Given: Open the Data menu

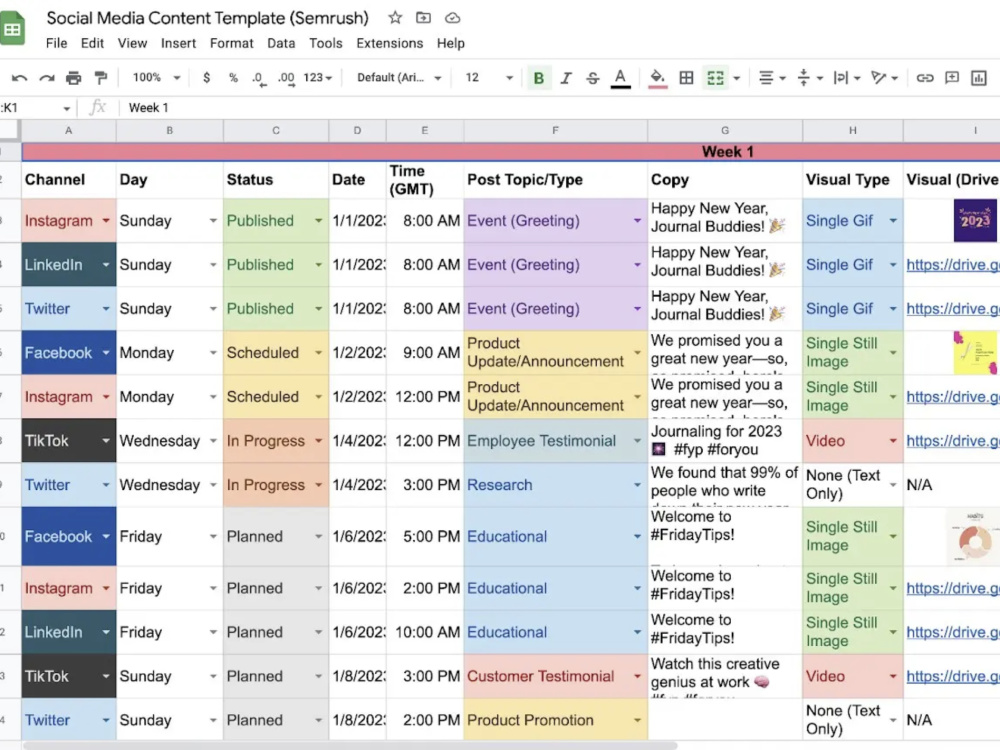Looking at the screenshot, I should click(x=281, y=43).
